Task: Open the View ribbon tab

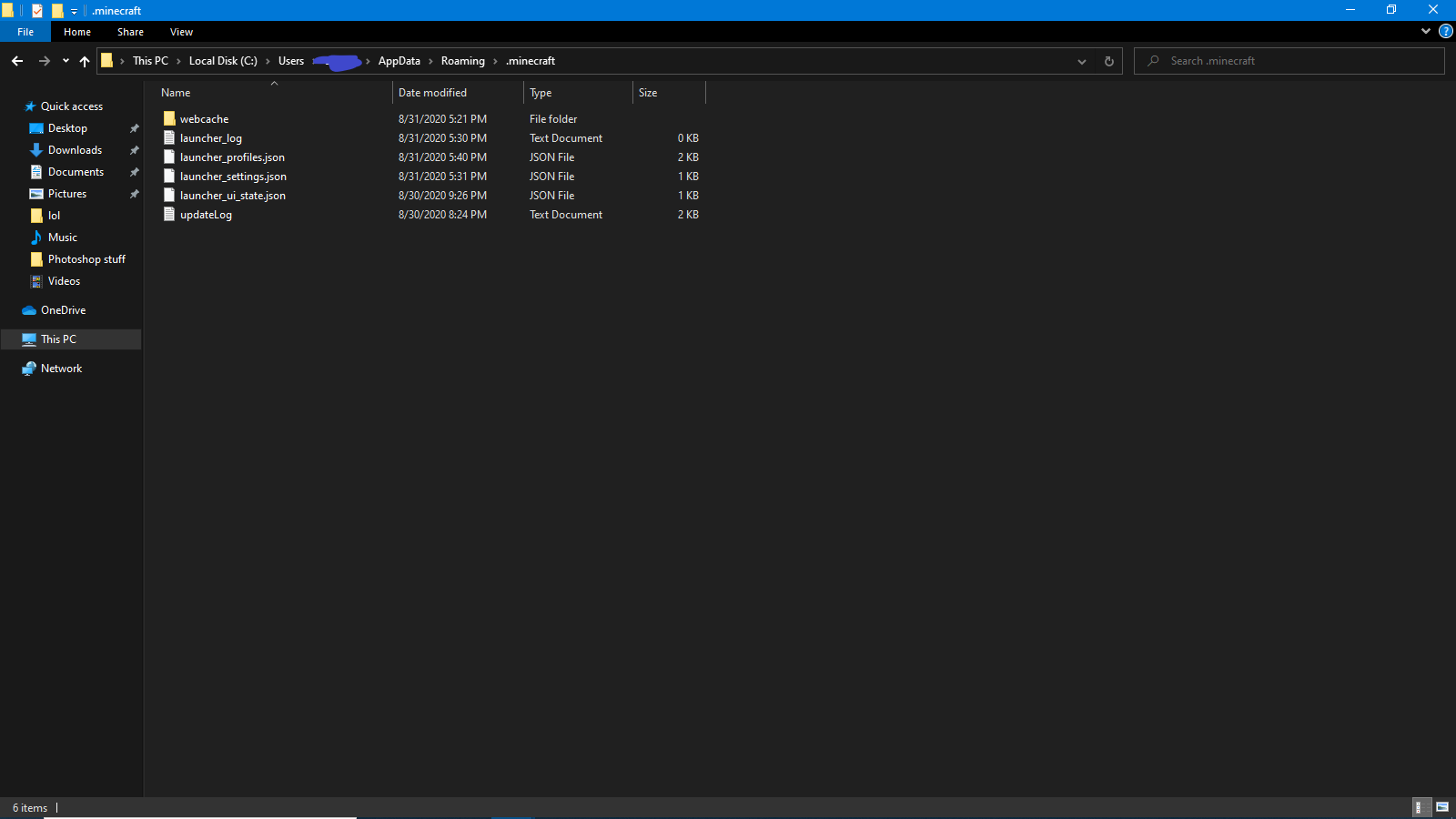Action: (181, 32)
